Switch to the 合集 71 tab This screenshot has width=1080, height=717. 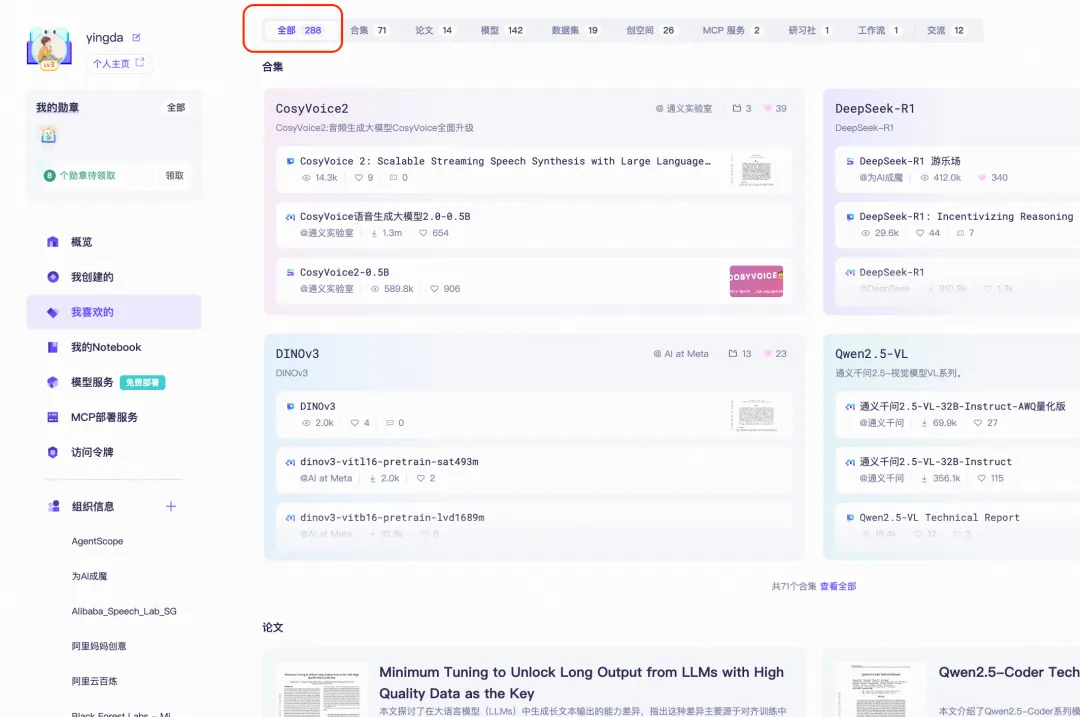point(368,30)
